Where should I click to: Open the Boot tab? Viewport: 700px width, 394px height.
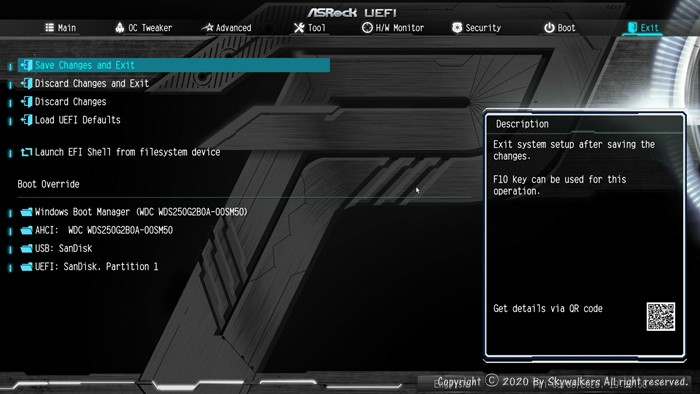(559, 28)
